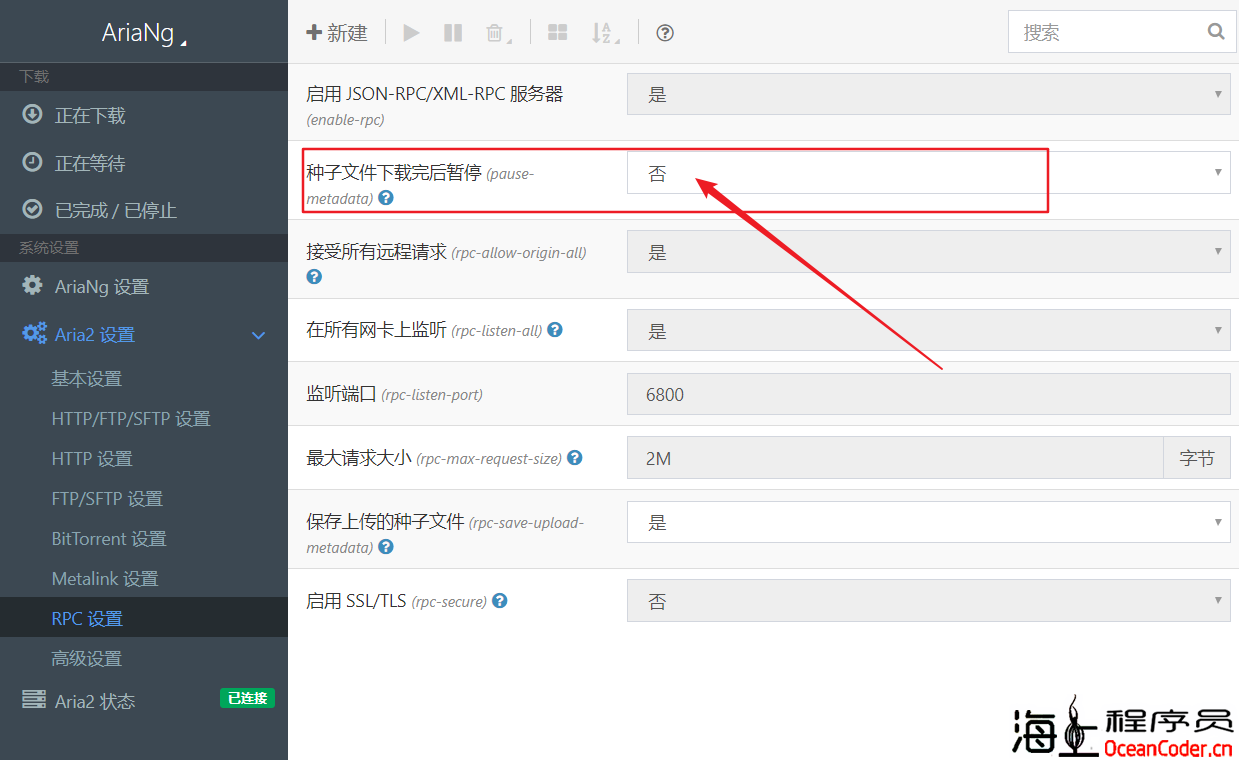
Task: Click the Aria2 settings gears icon
Action: pyautogui.click(x=34, y=334)
